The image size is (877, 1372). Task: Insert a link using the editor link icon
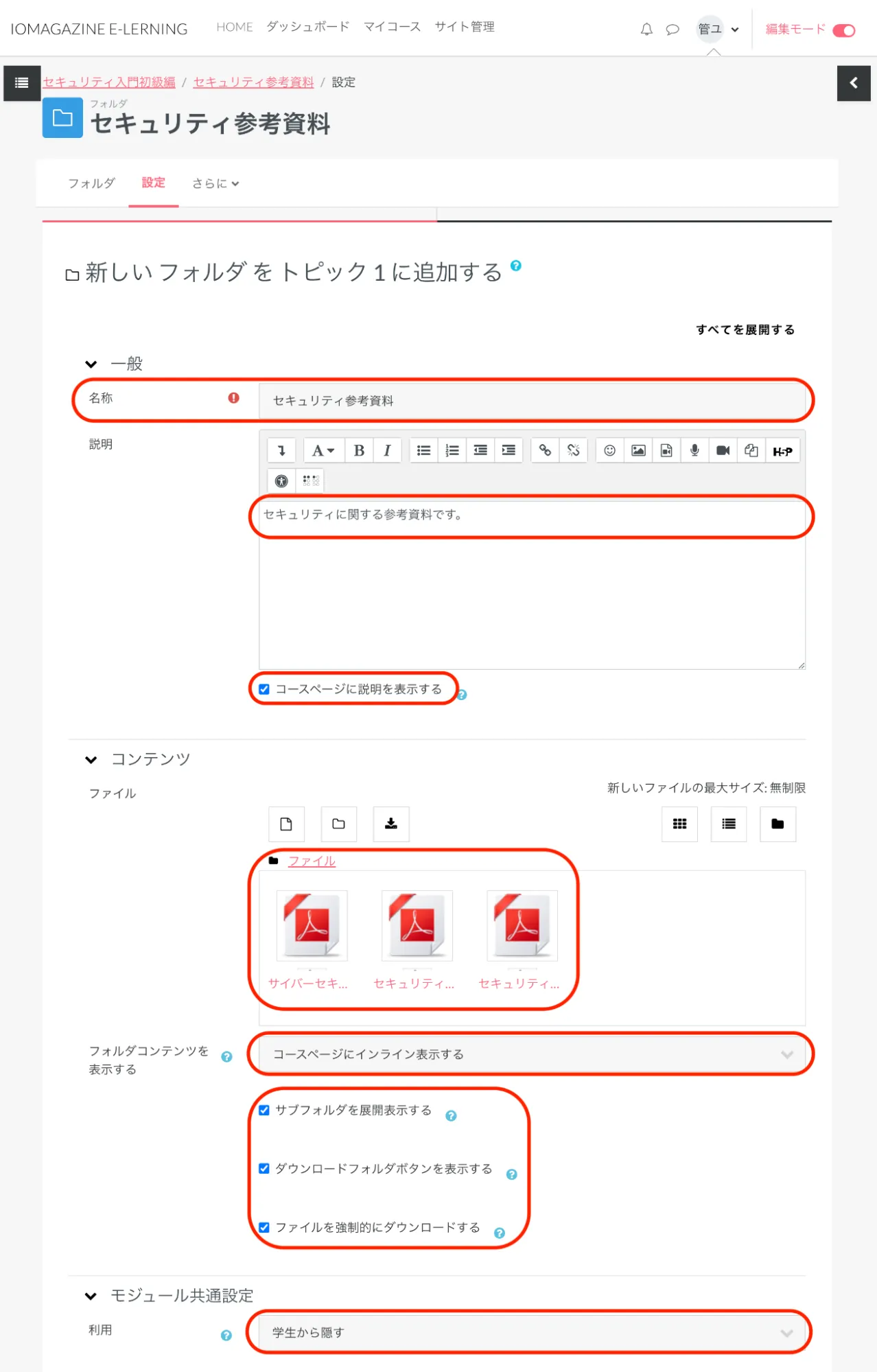545,450
